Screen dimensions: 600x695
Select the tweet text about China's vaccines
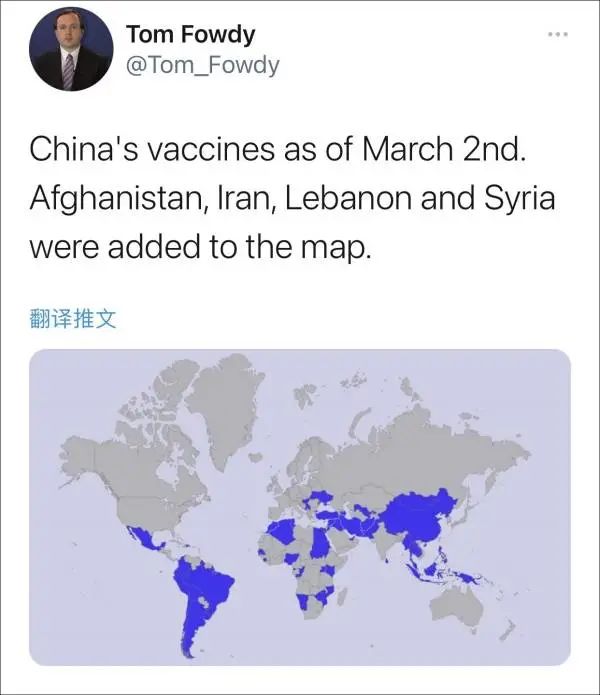(292, 198)
